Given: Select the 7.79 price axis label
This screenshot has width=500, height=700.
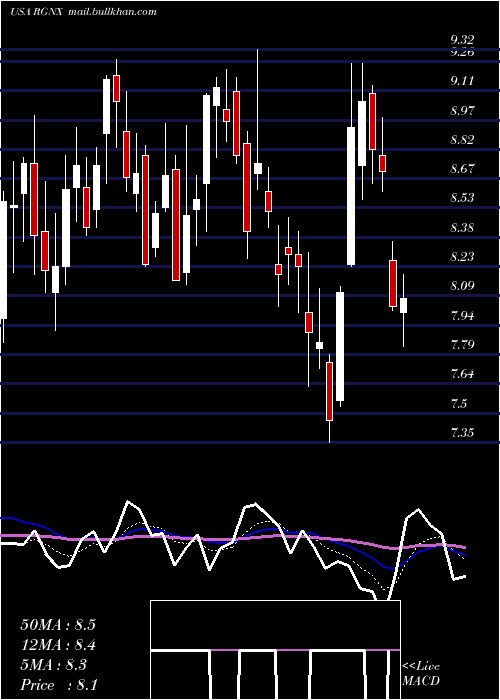Looking at the screenshot, I should pyautogui.click(x=462, y=345).
